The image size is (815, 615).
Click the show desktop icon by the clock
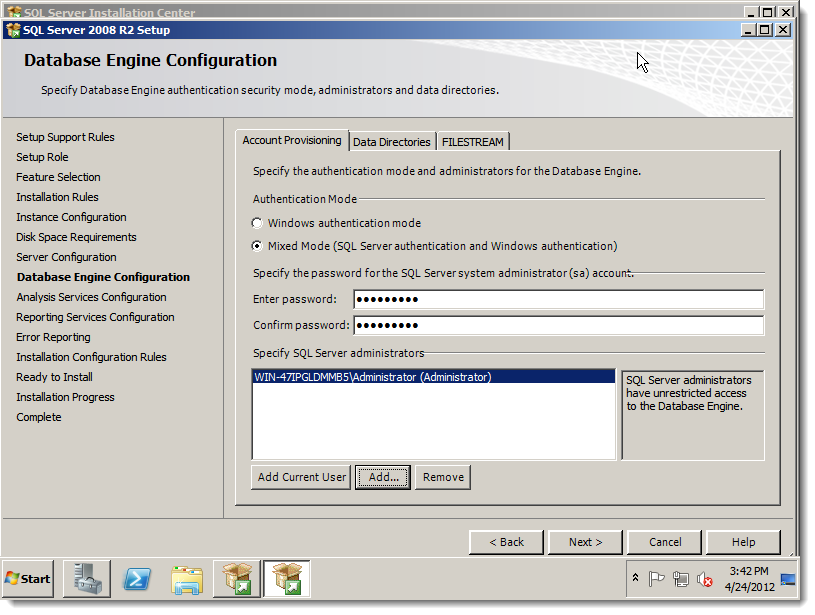(788, 579)
